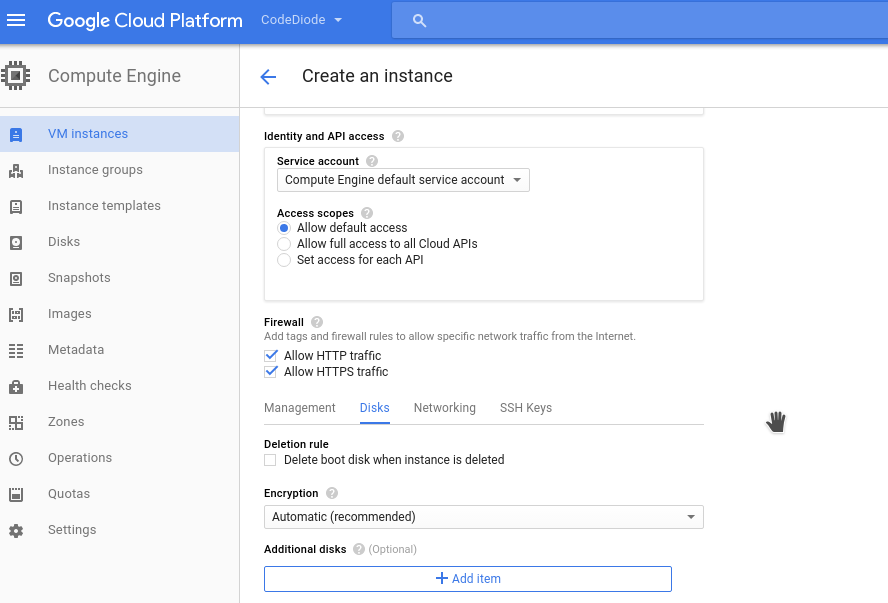Click the Compute Engine chip icon
This screenshot has height=603, width=888.
pos(15,75)
